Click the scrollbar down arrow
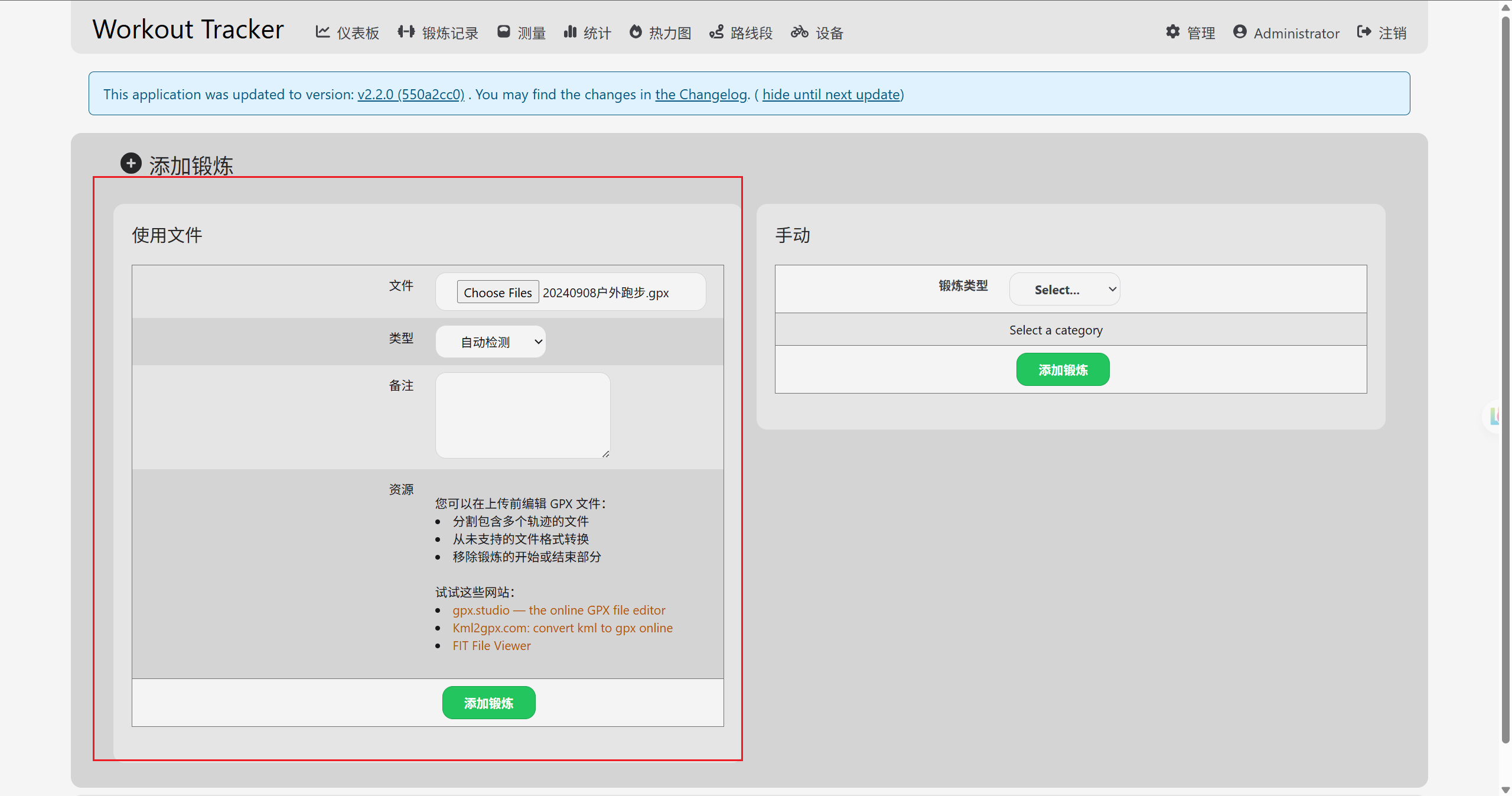Viewport: 1512px width, 796px height. coord(1506,789)
